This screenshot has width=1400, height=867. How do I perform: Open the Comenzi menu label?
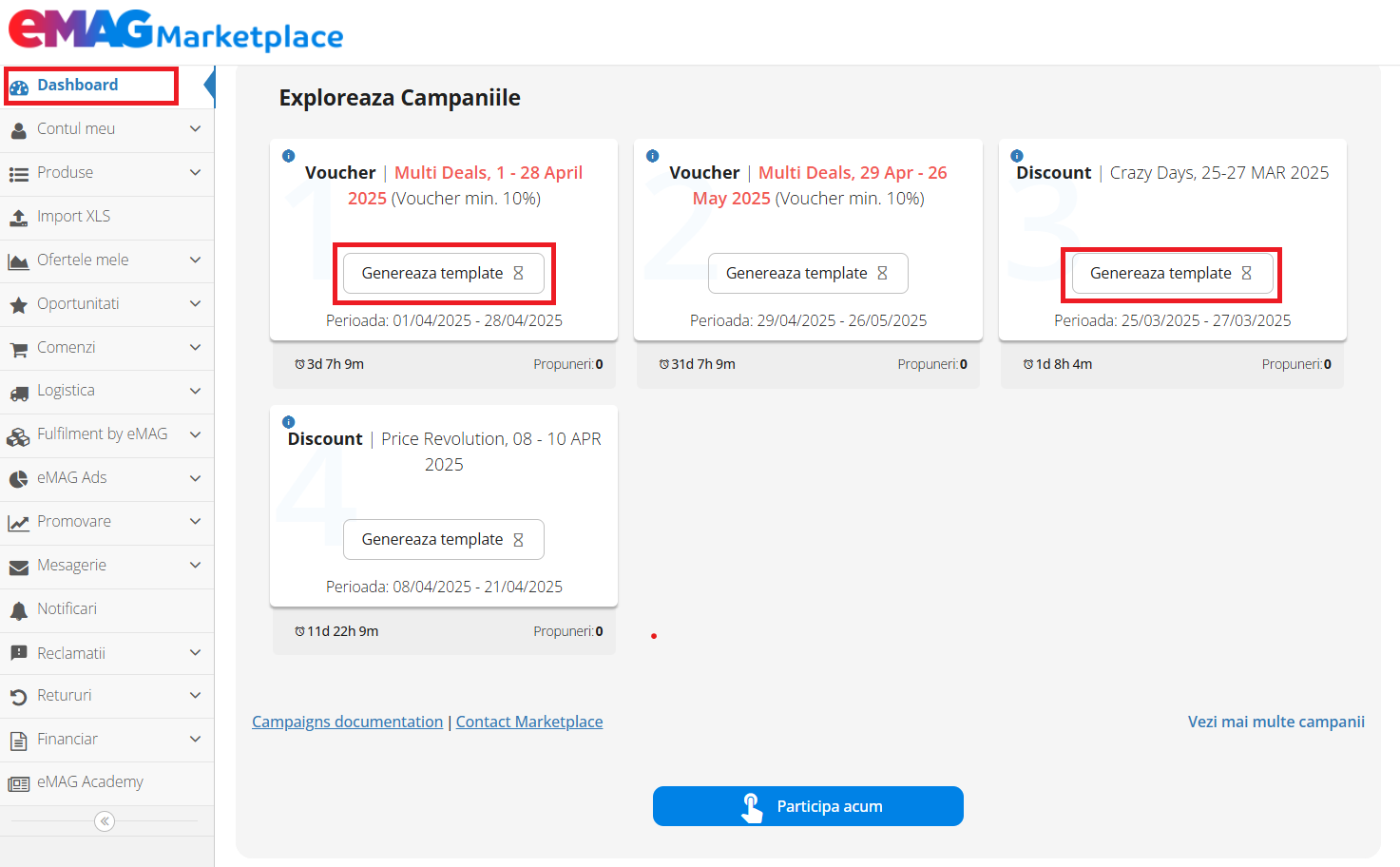66,347
